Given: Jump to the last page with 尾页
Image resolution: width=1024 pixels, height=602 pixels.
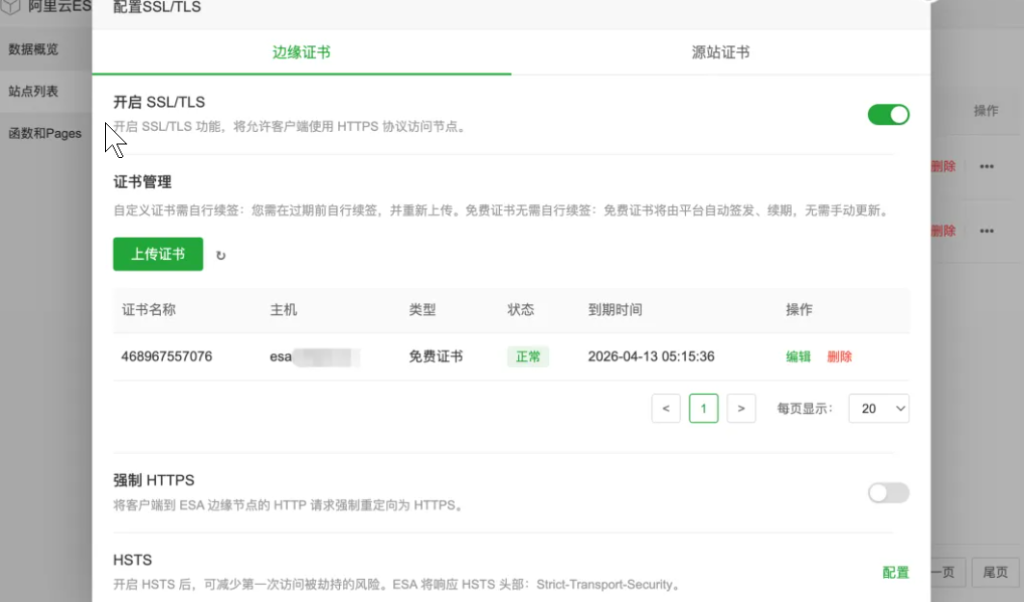Looking at the screenshot, I should [x=994, y=573].
